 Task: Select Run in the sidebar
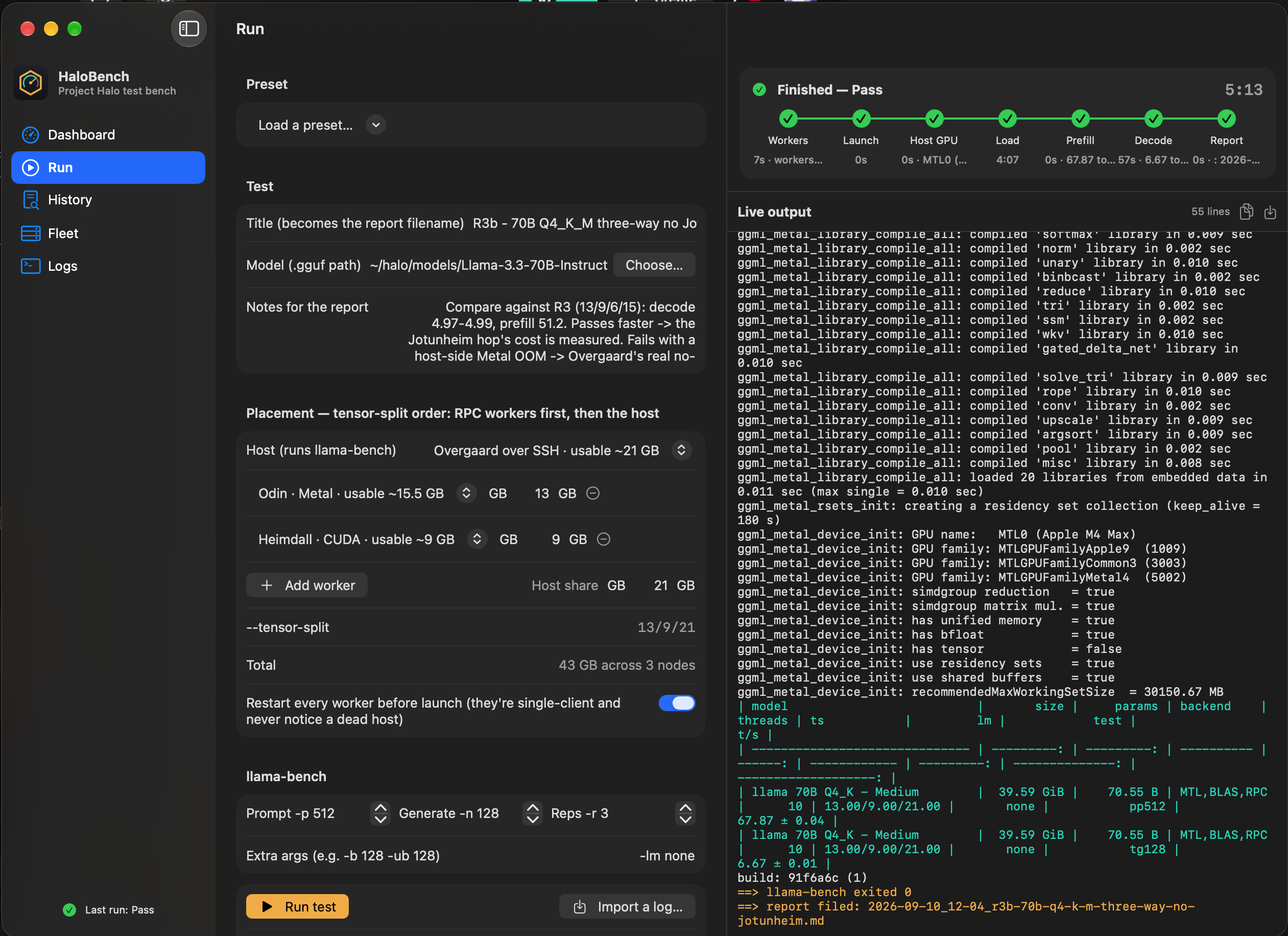tap(108, 168)
